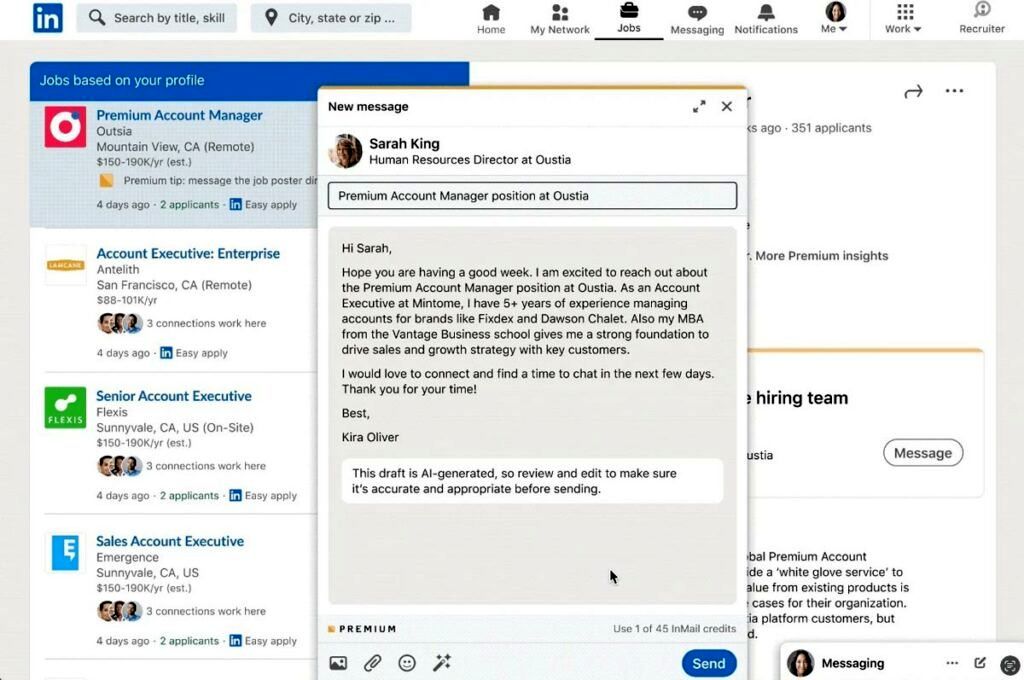Attach an image to the message
Viewport: 1024px width, 680px height.
tap(338, 663)
